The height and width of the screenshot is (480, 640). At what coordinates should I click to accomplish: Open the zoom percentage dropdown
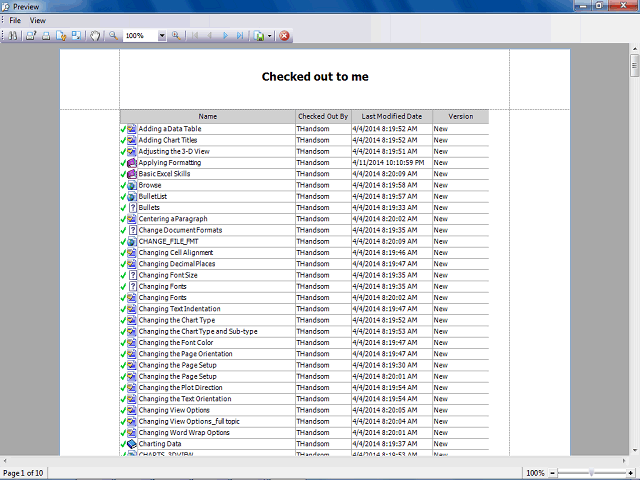click(162, 36)
